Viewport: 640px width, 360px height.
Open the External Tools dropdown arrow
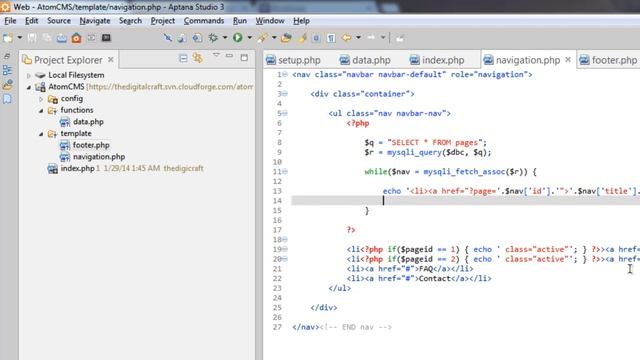click(274, 38)
